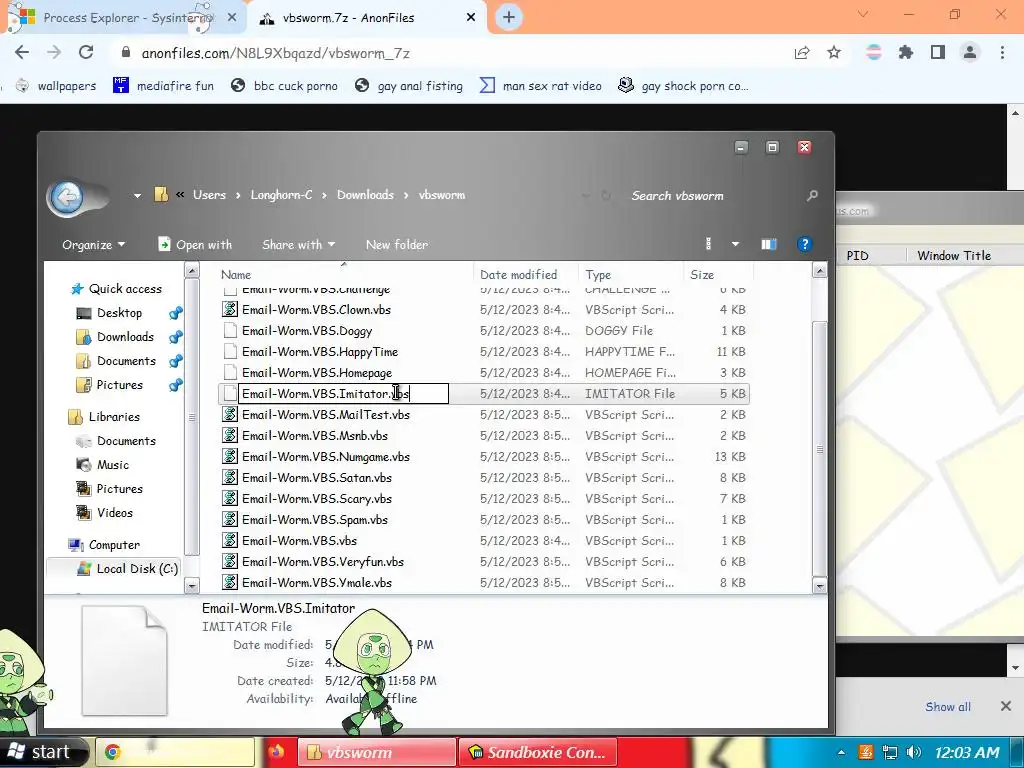The image size is (1024, 768).
Task: Click the Explorer back arrow button
Action: [67, 197]
